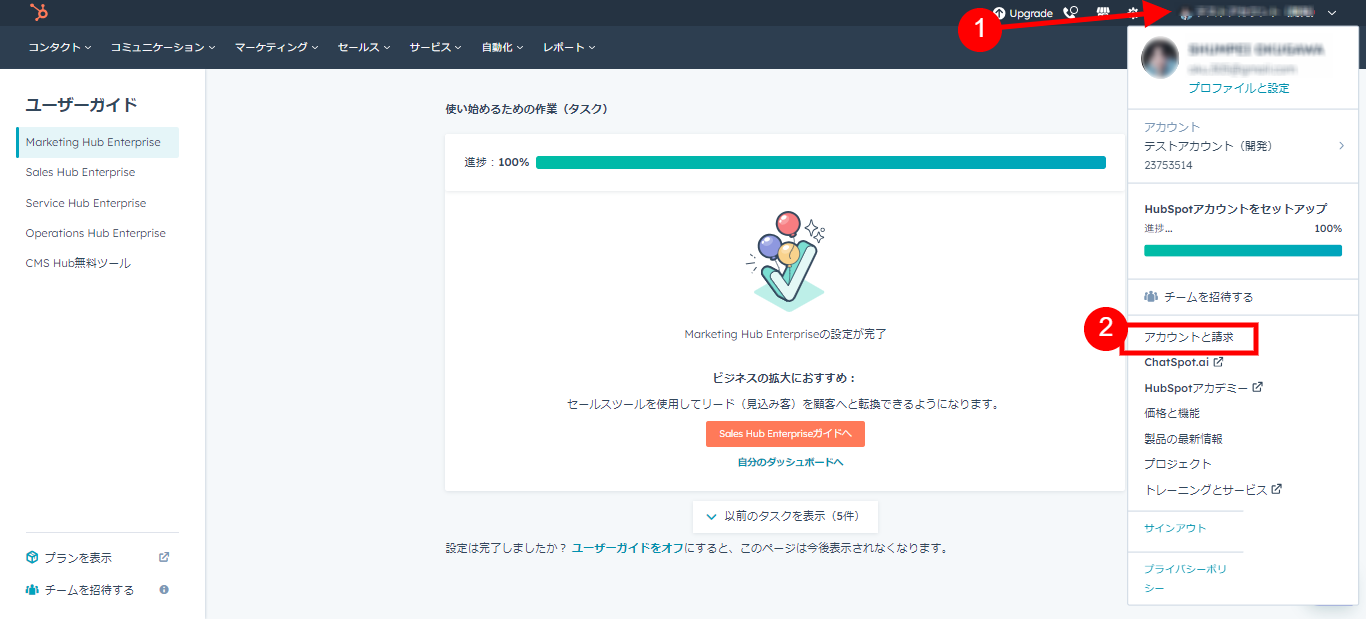This screenshot has height=619, width=1366.
Task: Open the コミュニケーション menu dropdown
Action: [x=163, y=47]
